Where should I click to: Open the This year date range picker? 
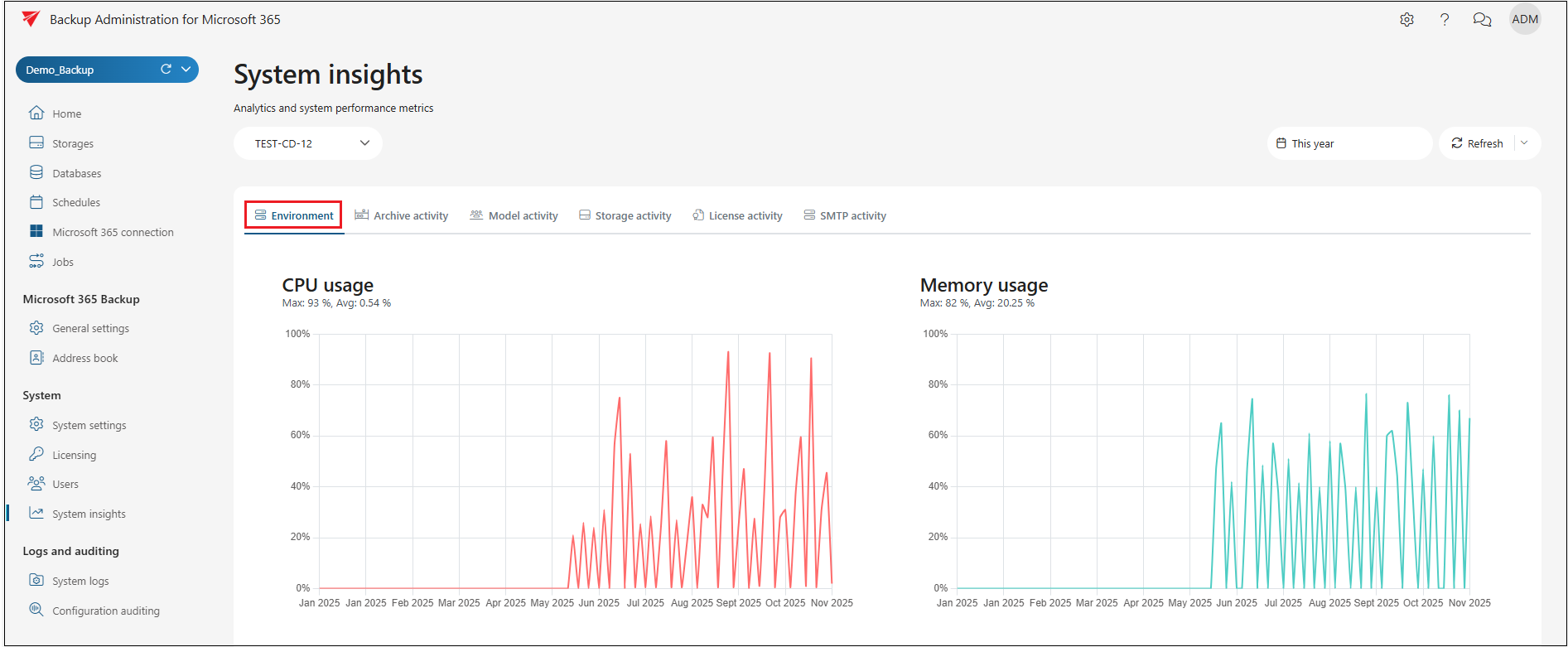[x=1348, y=143]
